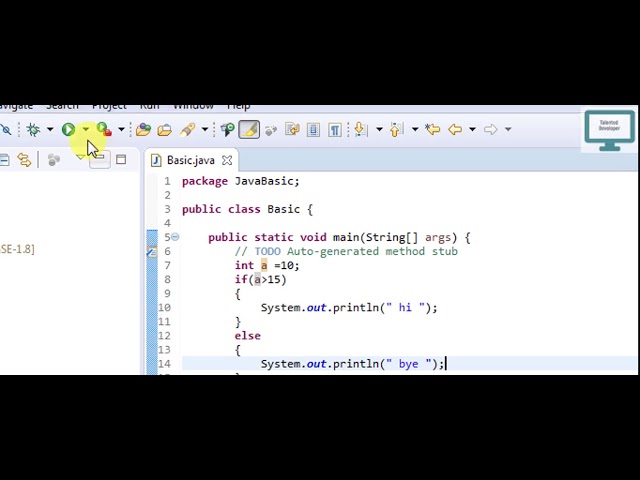Click the 'int a =10;' line
Screen dimensions: 640x480
pos(267,266)
